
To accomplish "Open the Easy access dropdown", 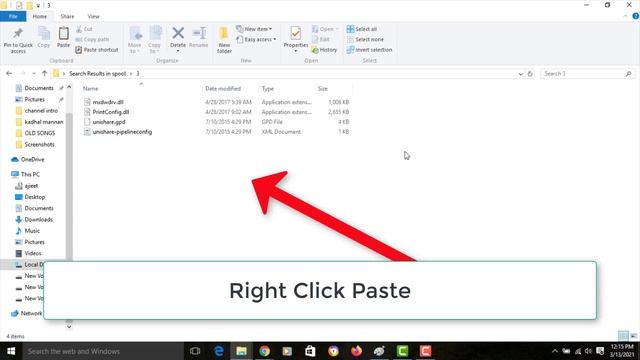I will [256, 40].
